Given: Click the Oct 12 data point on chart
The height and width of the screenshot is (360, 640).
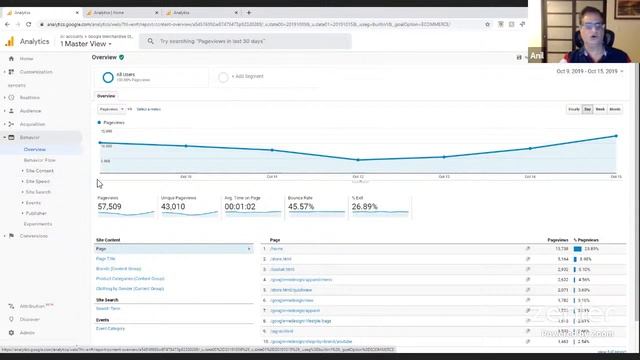Looking at the screenshot, I should (x=358, y=160).
